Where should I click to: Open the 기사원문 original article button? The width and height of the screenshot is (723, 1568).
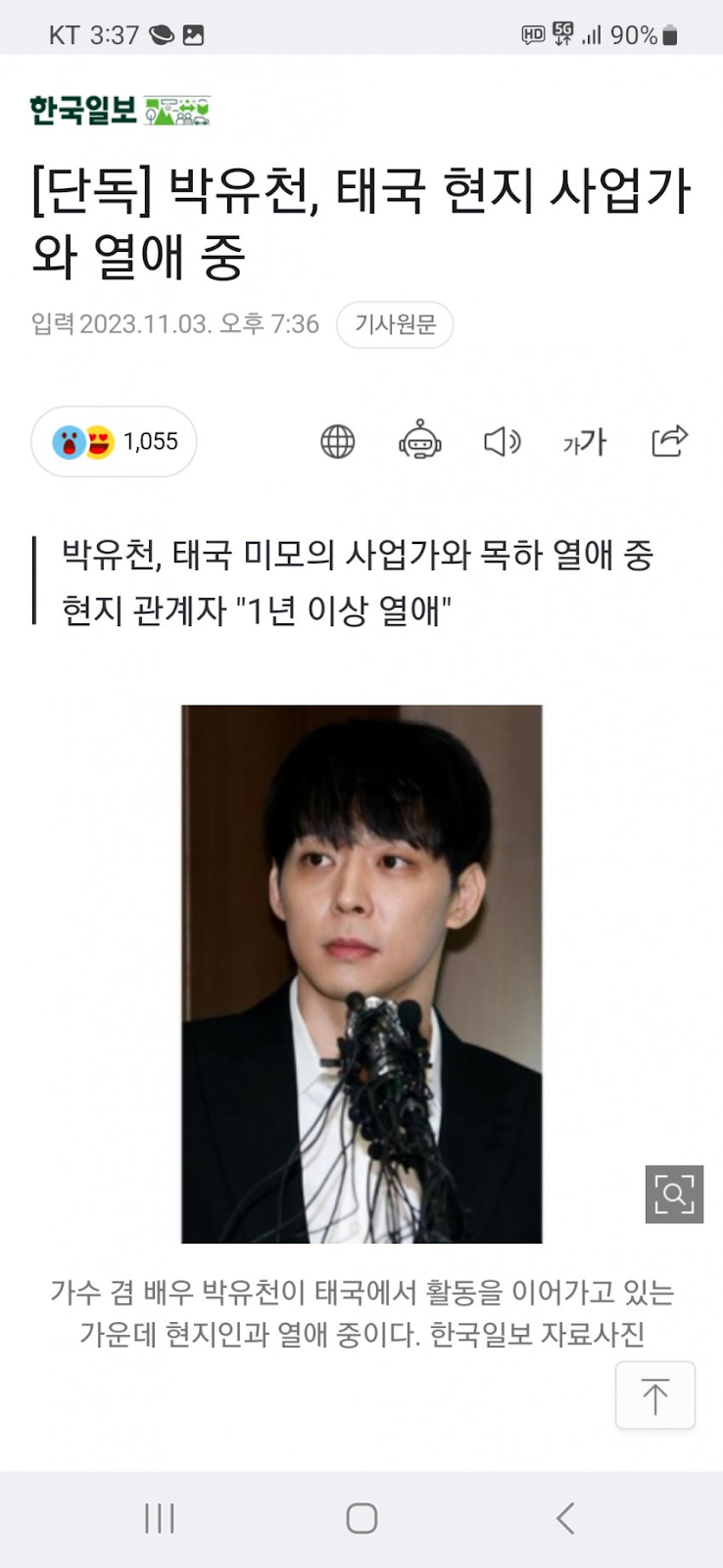pos(395,324)
